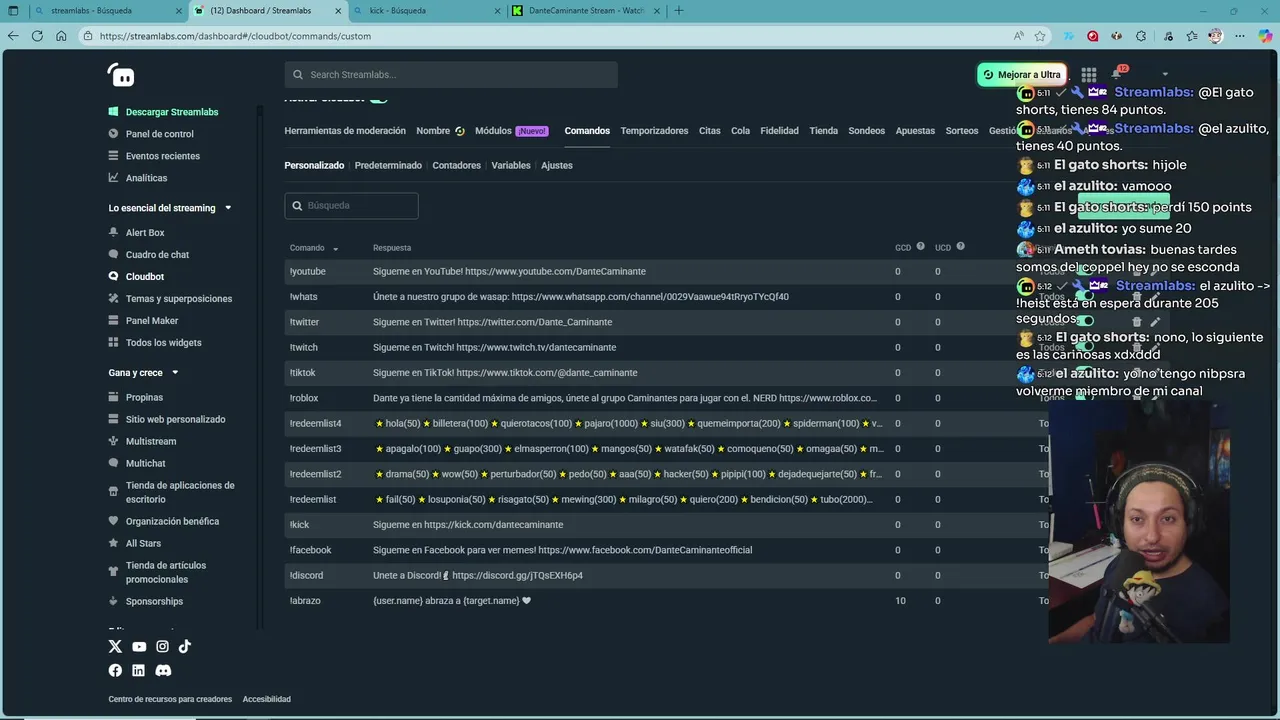Click the TikTok social icon in footer
Viewport: 1280px width, 720px height.
(185, 647)
